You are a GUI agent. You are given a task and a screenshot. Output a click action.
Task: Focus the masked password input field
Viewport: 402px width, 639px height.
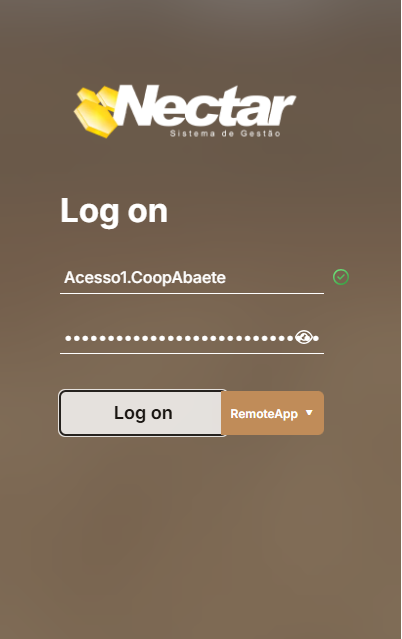pos(192,338)
